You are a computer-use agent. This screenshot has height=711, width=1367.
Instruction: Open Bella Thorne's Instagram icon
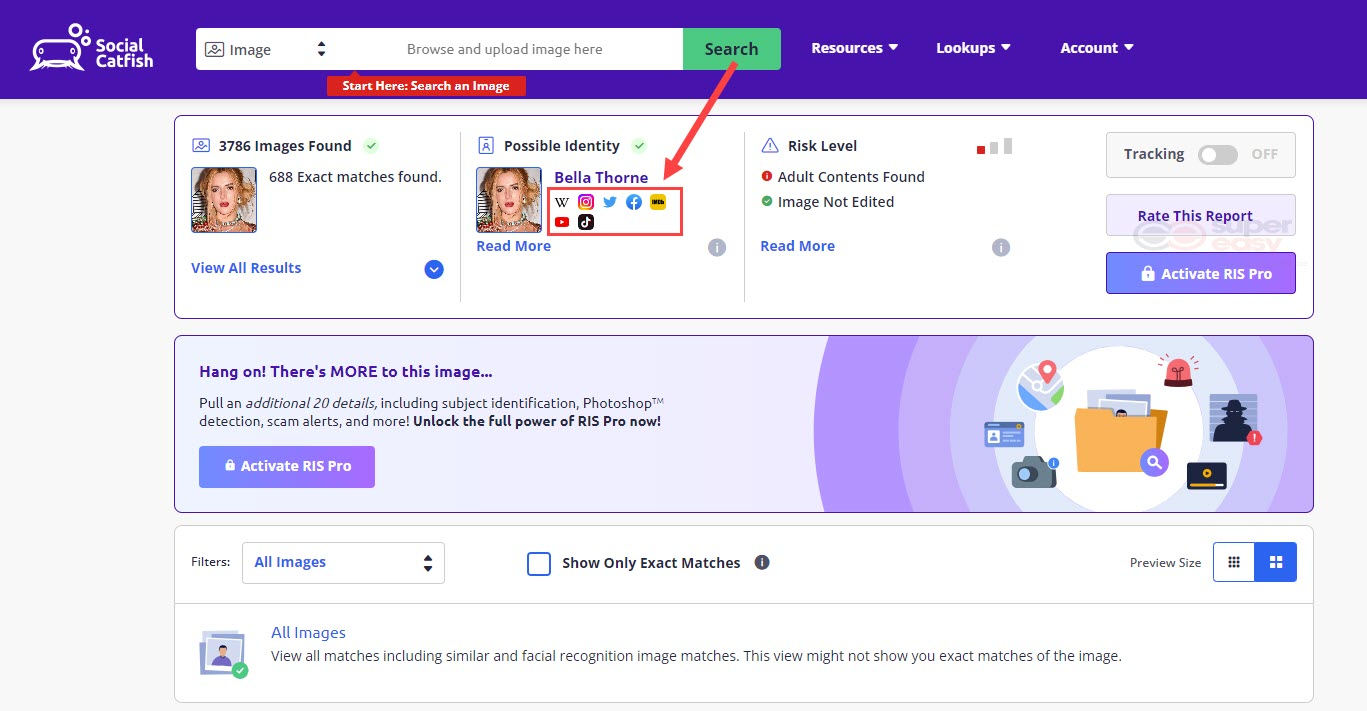pyautogui.click(x=586, y=202)
